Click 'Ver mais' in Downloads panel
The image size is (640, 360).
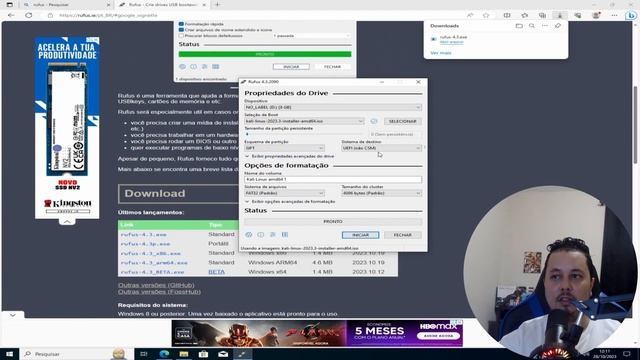click(x=441, y=53)
